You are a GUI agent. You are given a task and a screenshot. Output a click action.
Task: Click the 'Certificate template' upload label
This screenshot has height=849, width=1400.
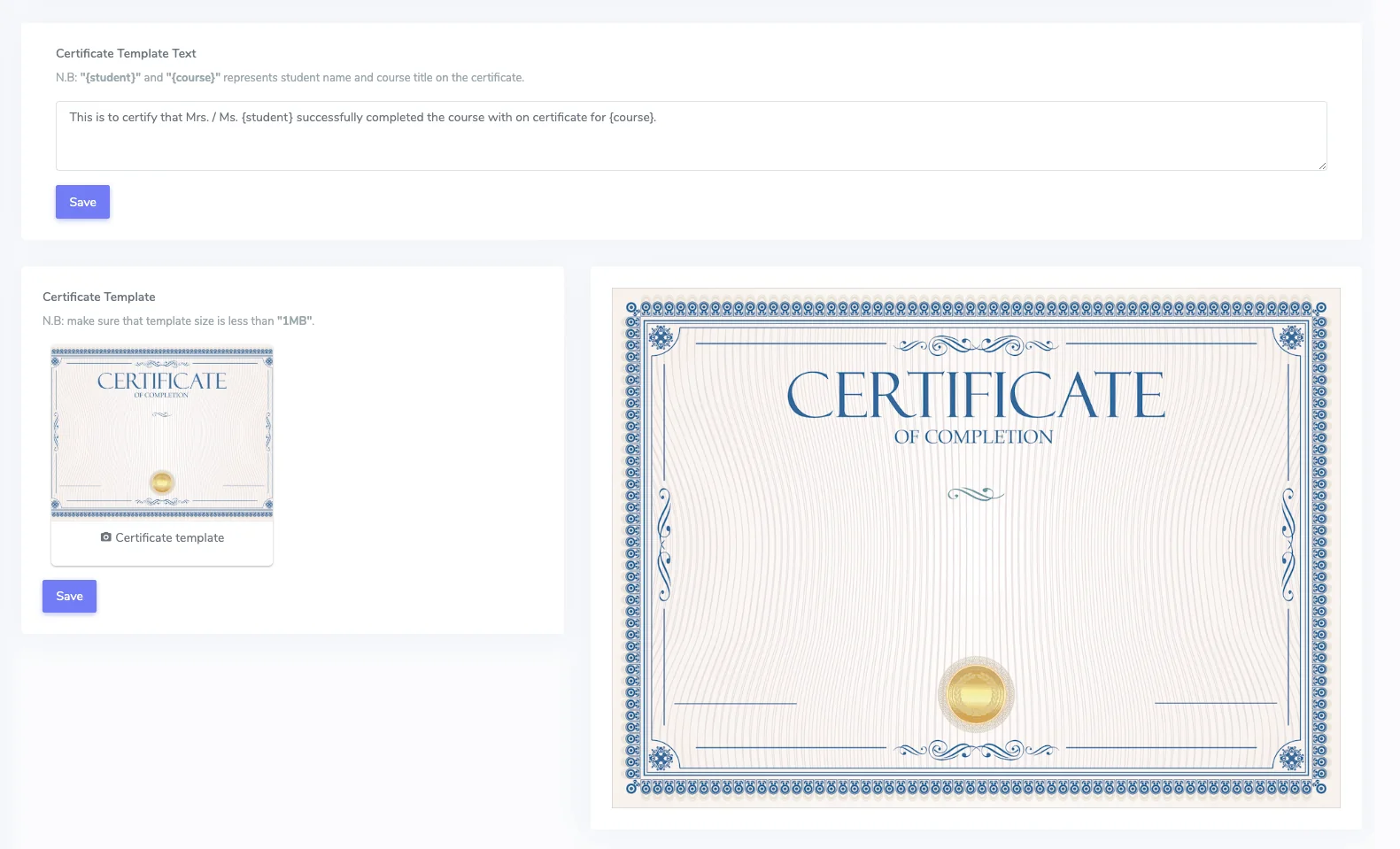[x=169, y=537]
